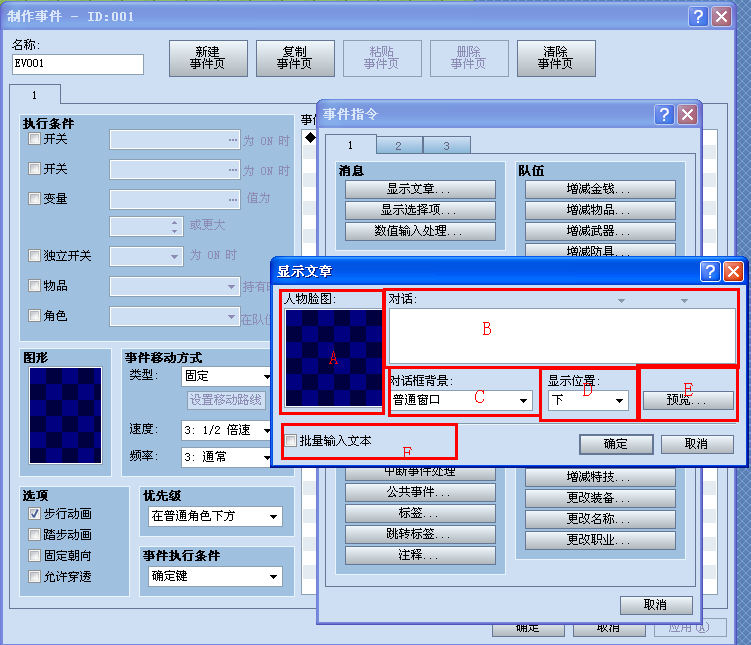Click the 标签 command button
The image size is (751, 645).
(x=420, y=513)
